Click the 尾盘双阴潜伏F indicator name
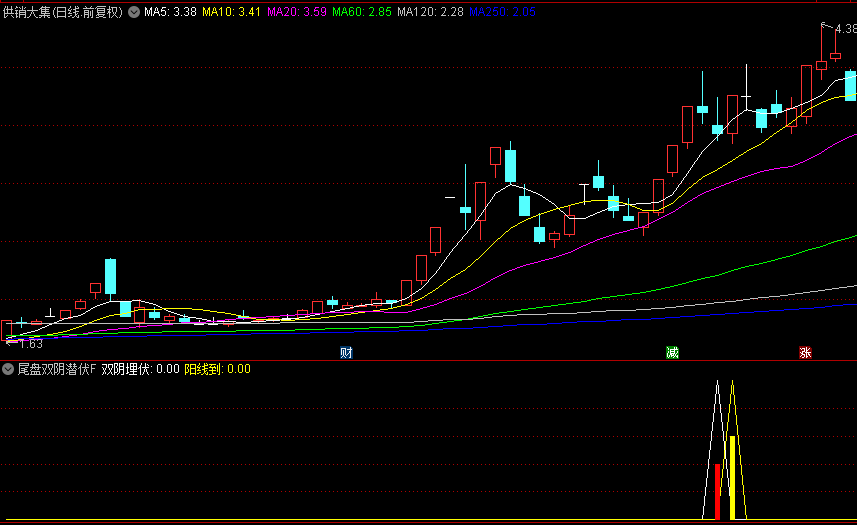This screenshot has width=857, height=525. click(56, 369)
